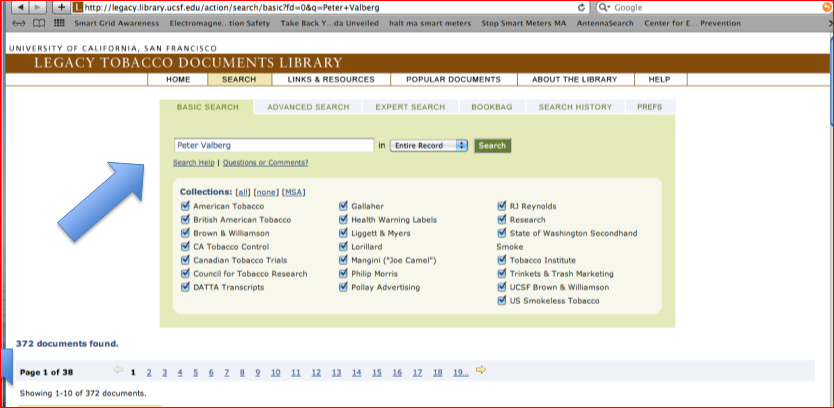Select none collections link
The width and height of the screenshot is (834, 408).
tap(266, 192)
